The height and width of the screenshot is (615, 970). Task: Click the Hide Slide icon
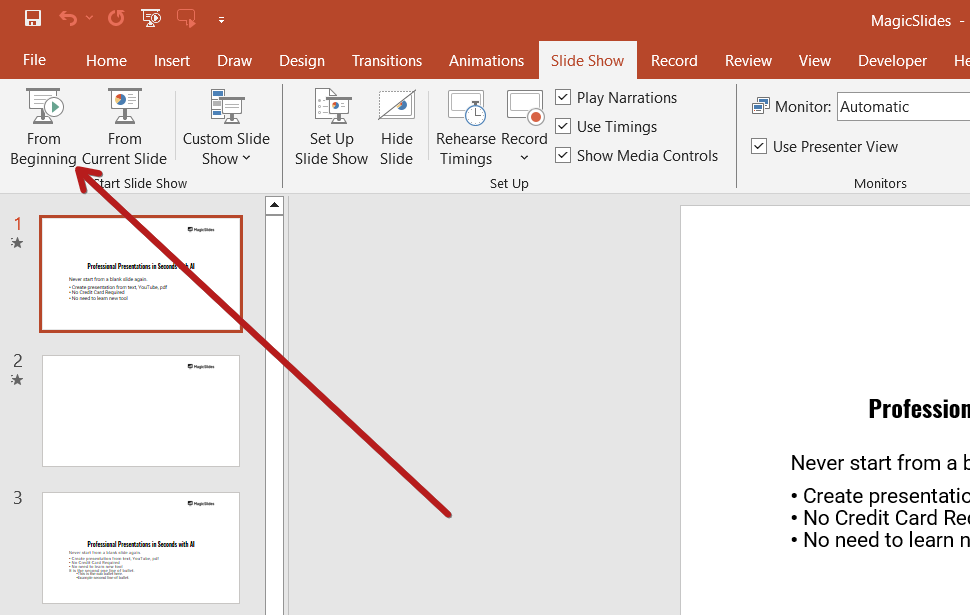pos(396,127)
